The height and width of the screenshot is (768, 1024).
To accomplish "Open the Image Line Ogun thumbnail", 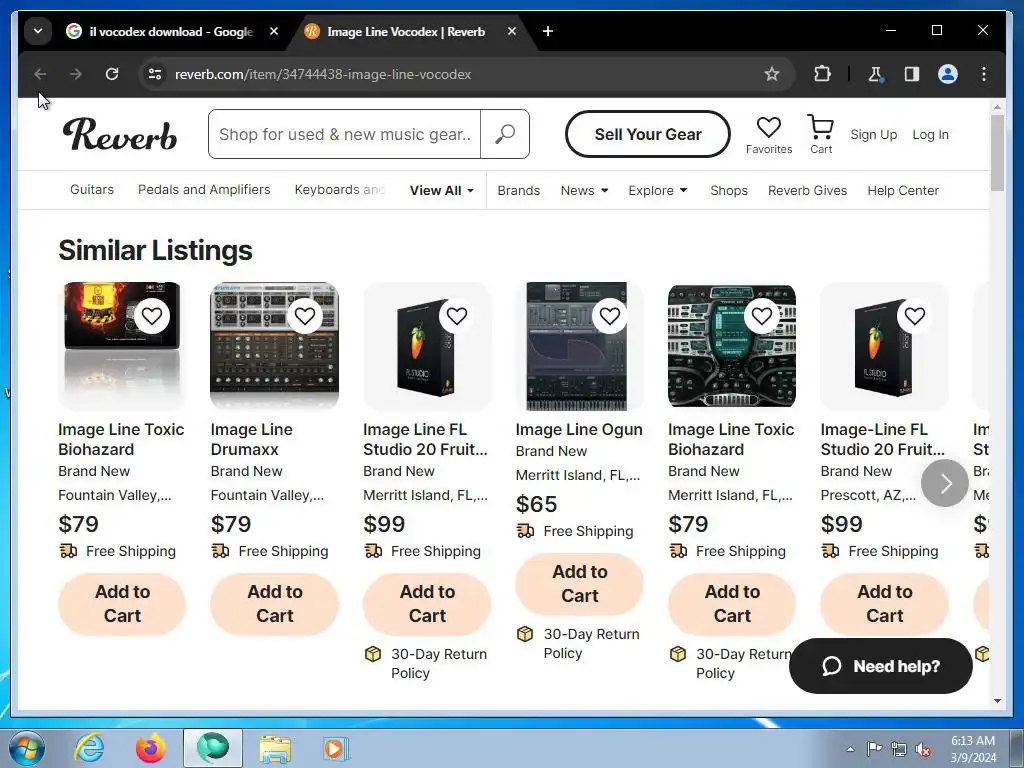I will [579, 346].
